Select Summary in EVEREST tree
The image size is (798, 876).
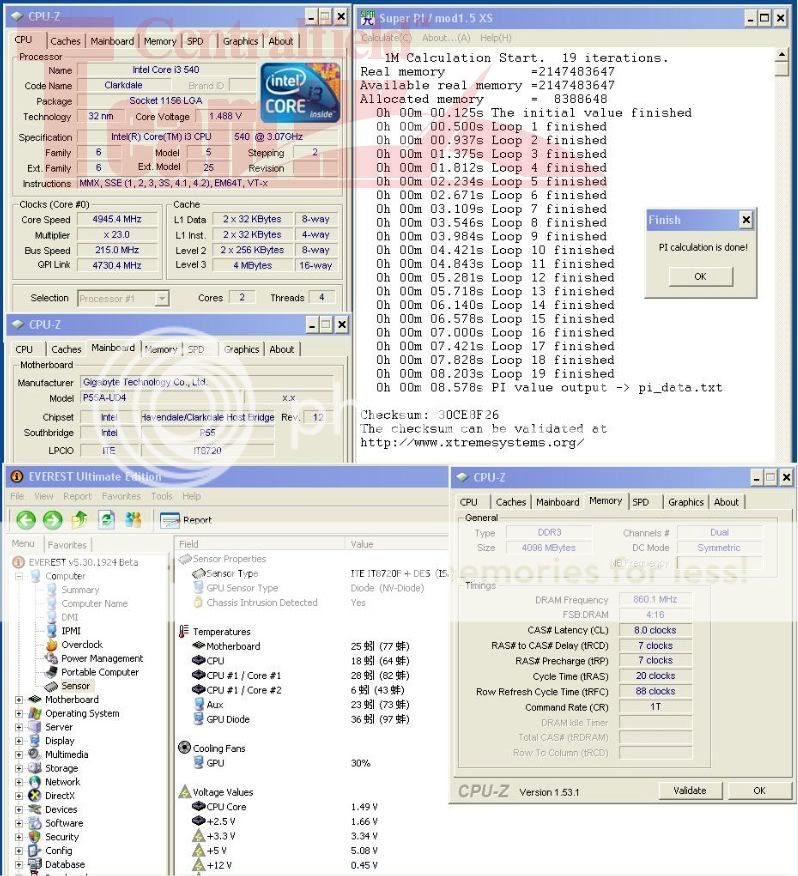pos(80,590)
